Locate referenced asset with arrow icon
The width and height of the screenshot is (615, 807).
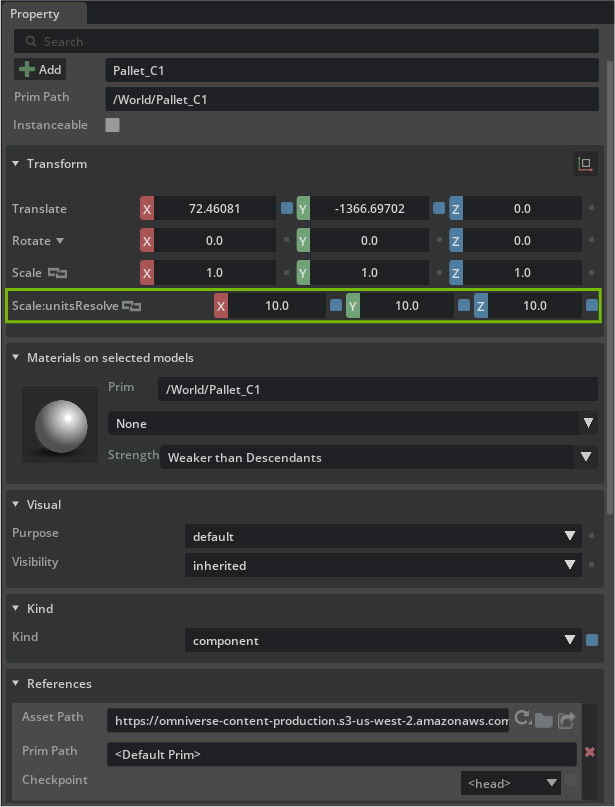click(567, 719)
